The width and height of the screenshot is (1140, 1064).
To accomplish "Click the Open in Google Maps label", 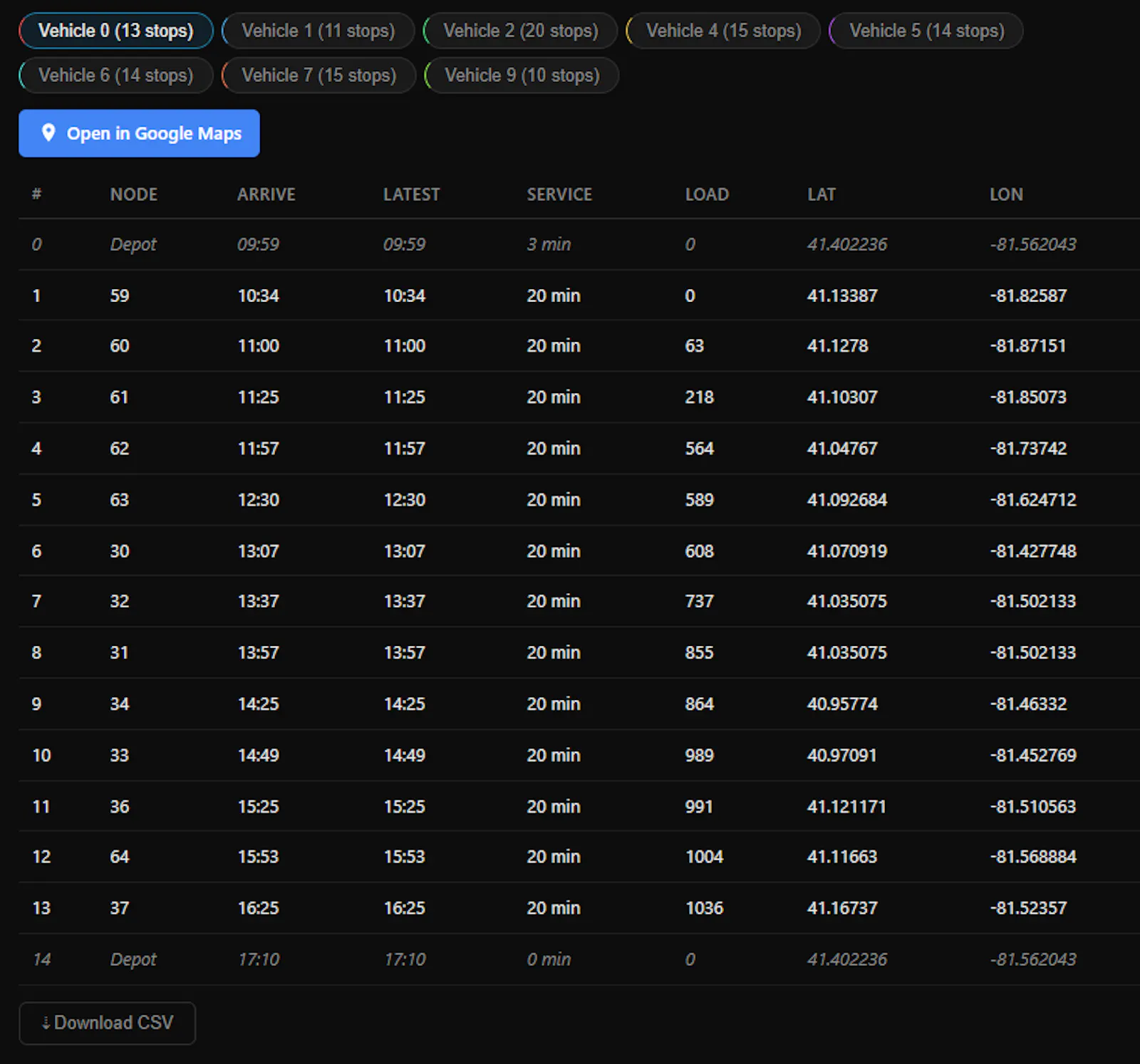I will pos(154,133).
